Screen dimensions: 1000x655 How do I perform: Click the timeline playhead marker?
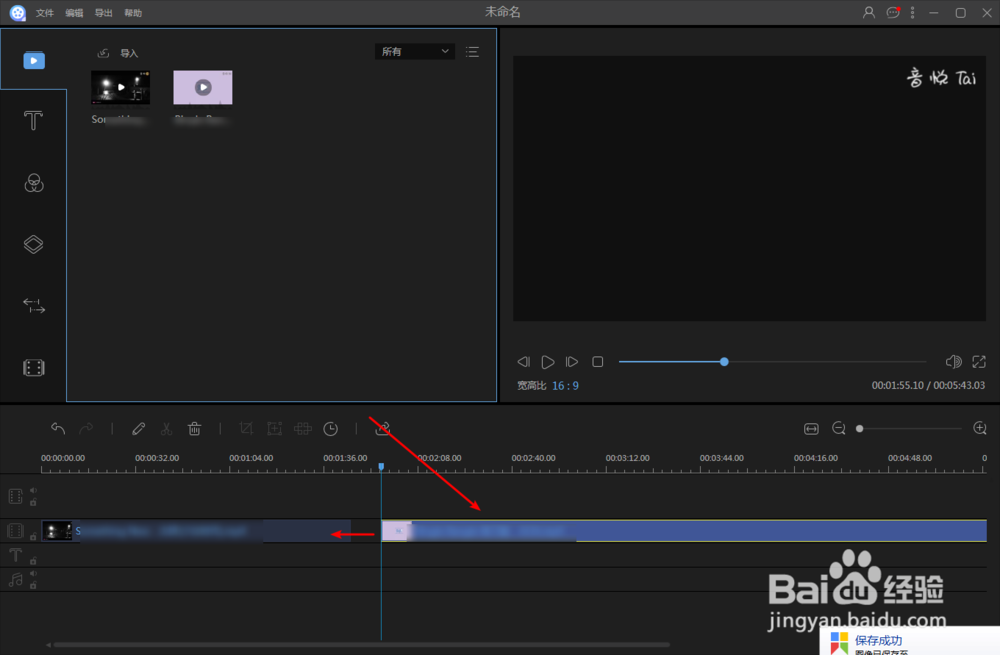tap(381, 467)
